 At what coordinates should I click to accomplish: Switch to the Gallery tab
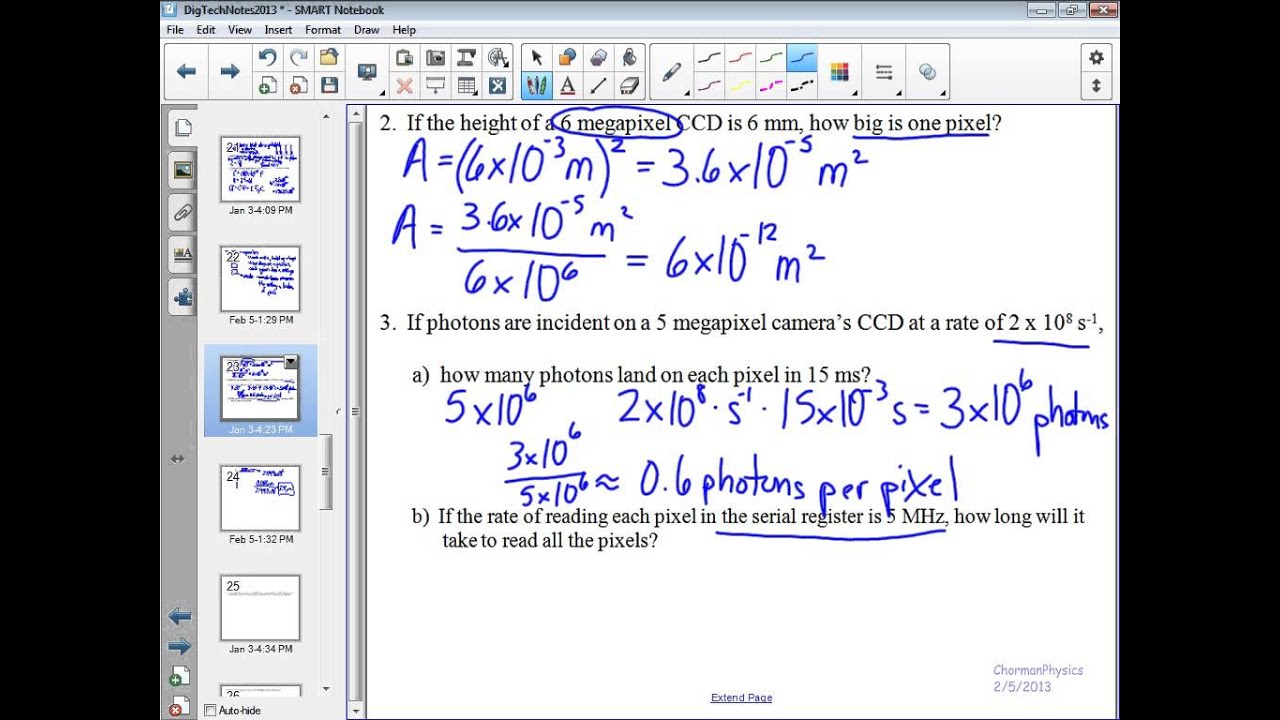click(x=182, y=170)
